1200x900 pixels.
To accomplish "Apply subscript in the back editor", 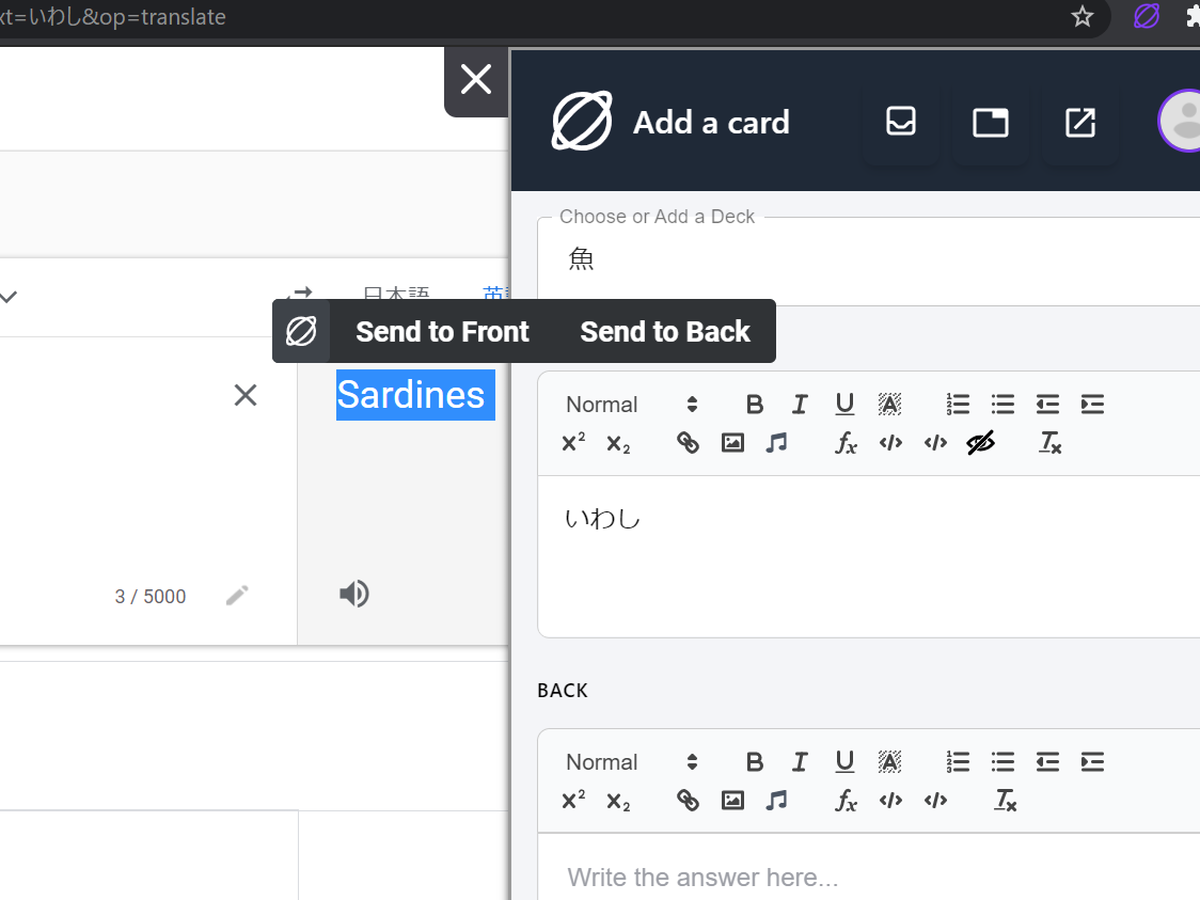I will pos(619,801).
